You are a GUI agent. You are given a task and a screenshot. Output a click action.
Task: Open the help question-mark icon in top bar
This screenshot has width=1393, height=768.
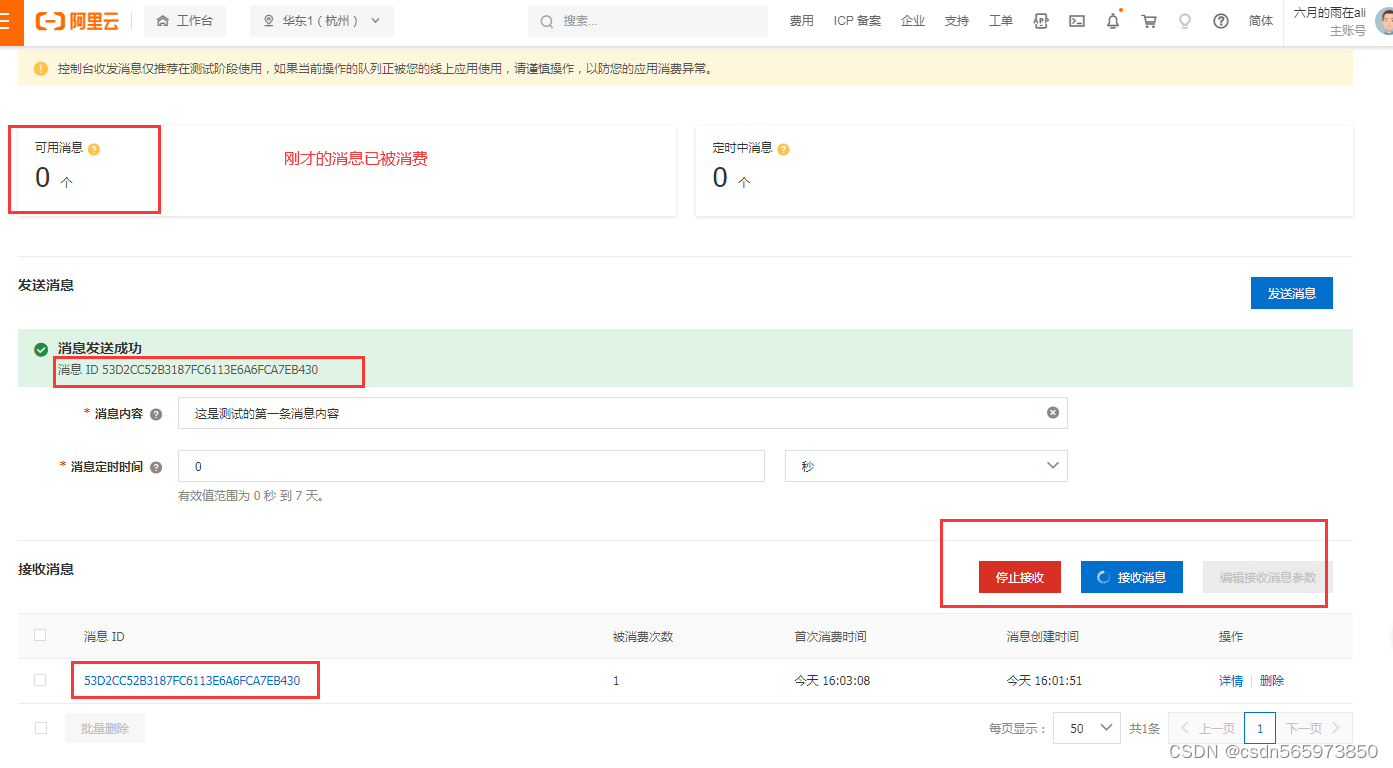pyautogui.click(x=1221, y=21)
